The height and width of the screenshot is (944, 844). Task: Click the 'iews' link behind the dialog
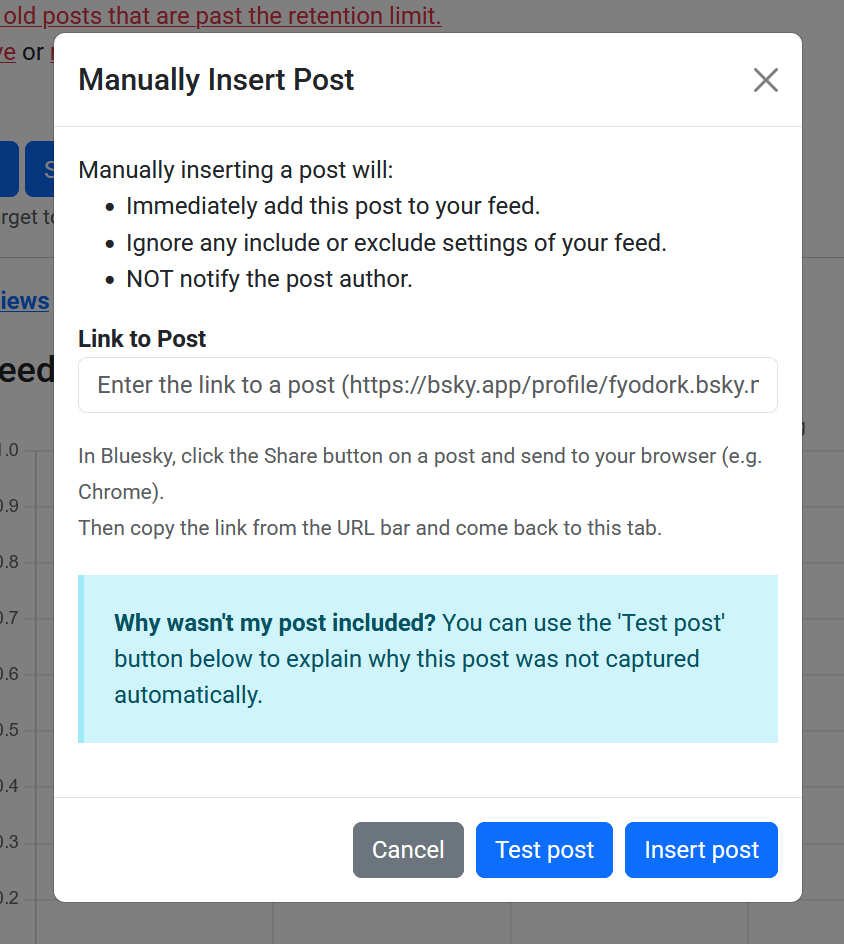point(24,301)
